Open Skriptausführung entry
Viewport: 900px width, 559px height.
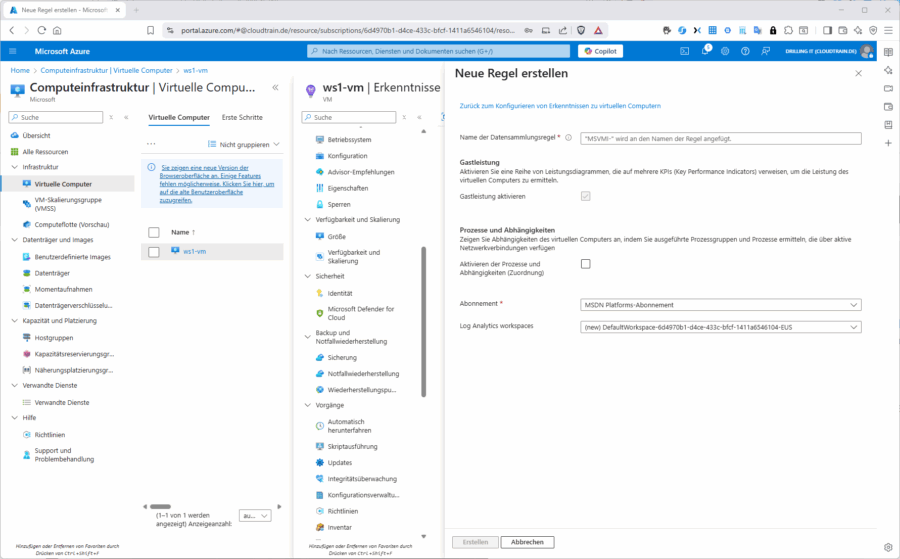point(352,446)
